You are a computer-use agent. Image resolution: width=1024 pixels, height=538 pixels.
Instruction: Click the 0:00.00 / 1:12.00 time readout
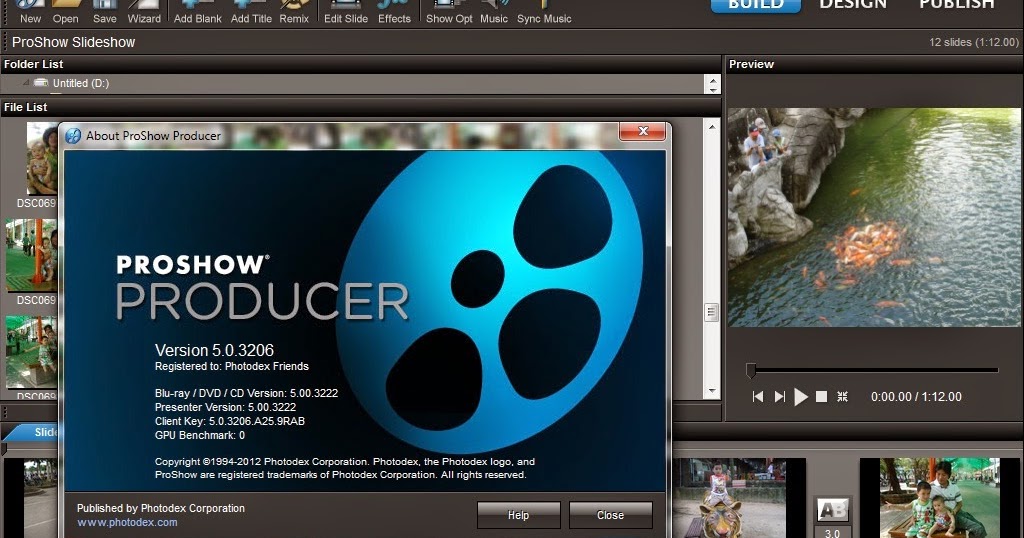[916, 396]
